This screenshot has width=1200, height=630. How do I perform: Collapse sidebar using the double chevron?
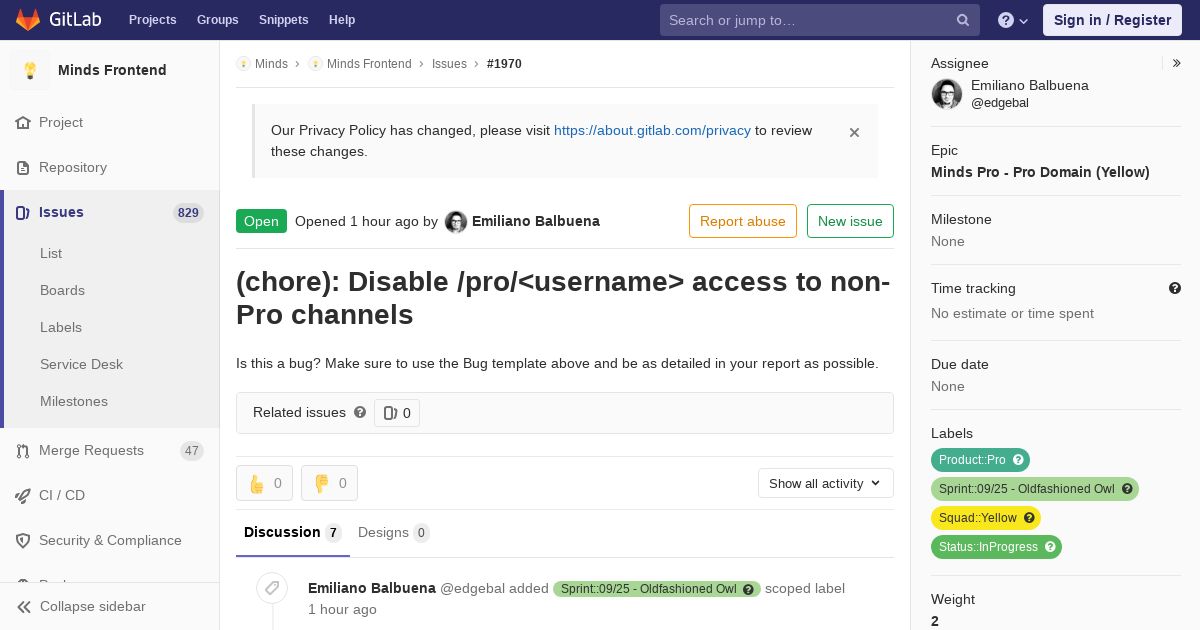tap(23, 607)
